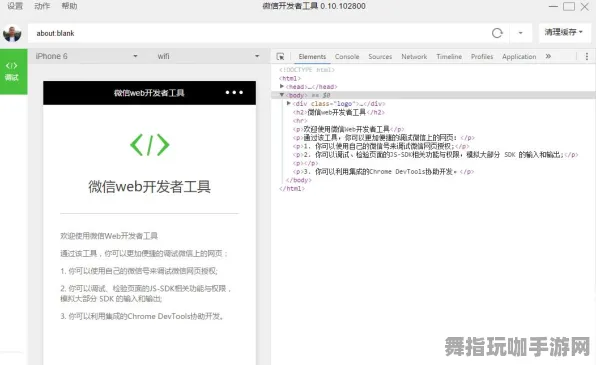Select the hr element line
Screen dimensions: 596x365
300,121
